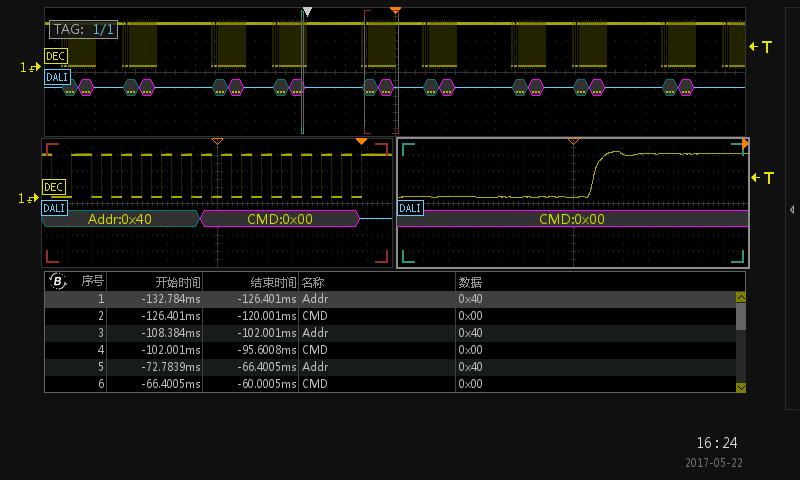
Task: Select the orange cursor marker atop overview
Action: [x=395, y=10]
